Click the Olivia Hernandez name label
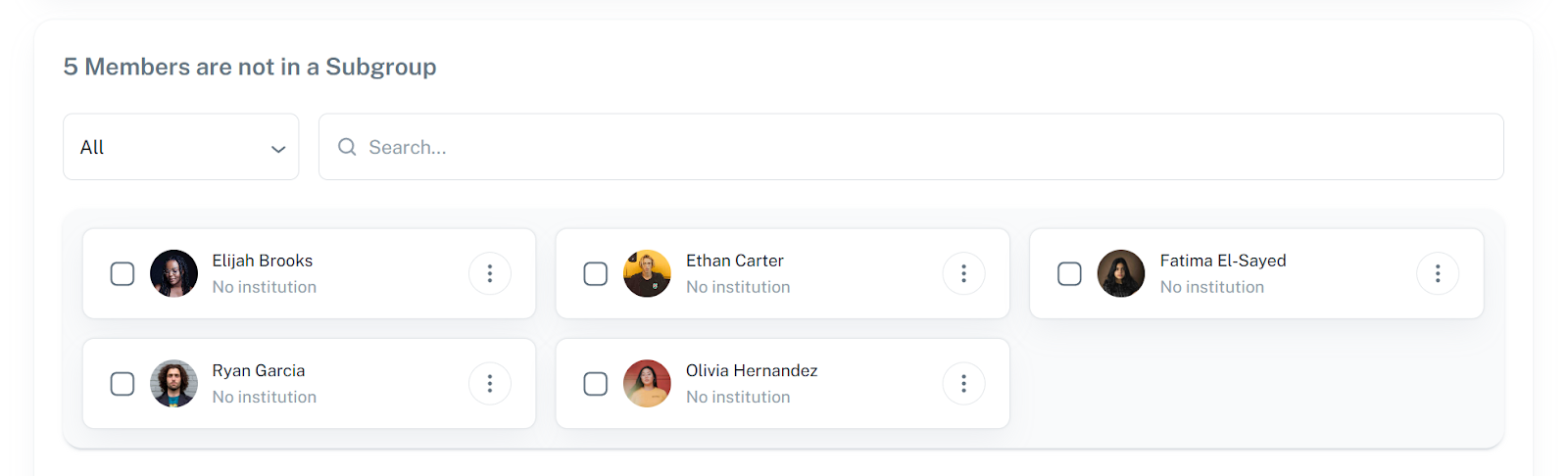 point(752,371)
